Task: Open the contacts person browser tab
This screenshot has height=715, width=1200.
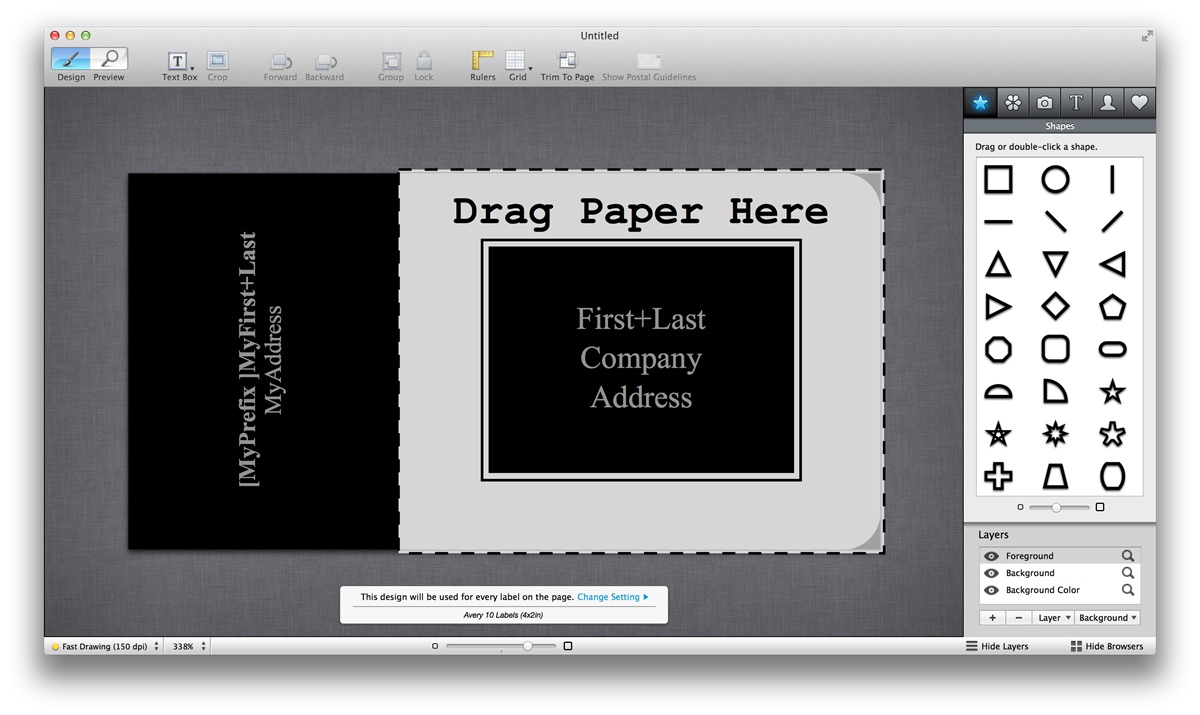Action: [1108, 102]
